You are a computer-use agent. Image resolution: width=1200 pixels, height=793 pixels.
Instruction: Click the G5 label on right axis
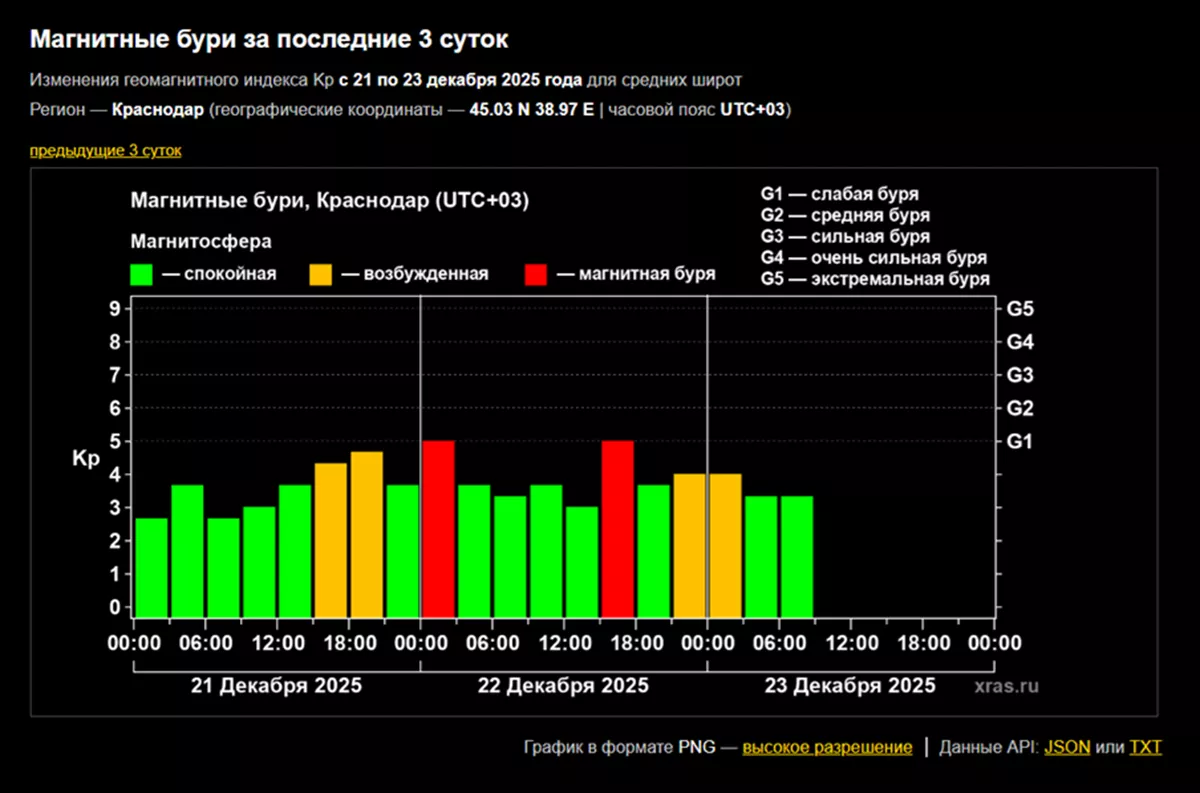click(x=1021, y=309)
